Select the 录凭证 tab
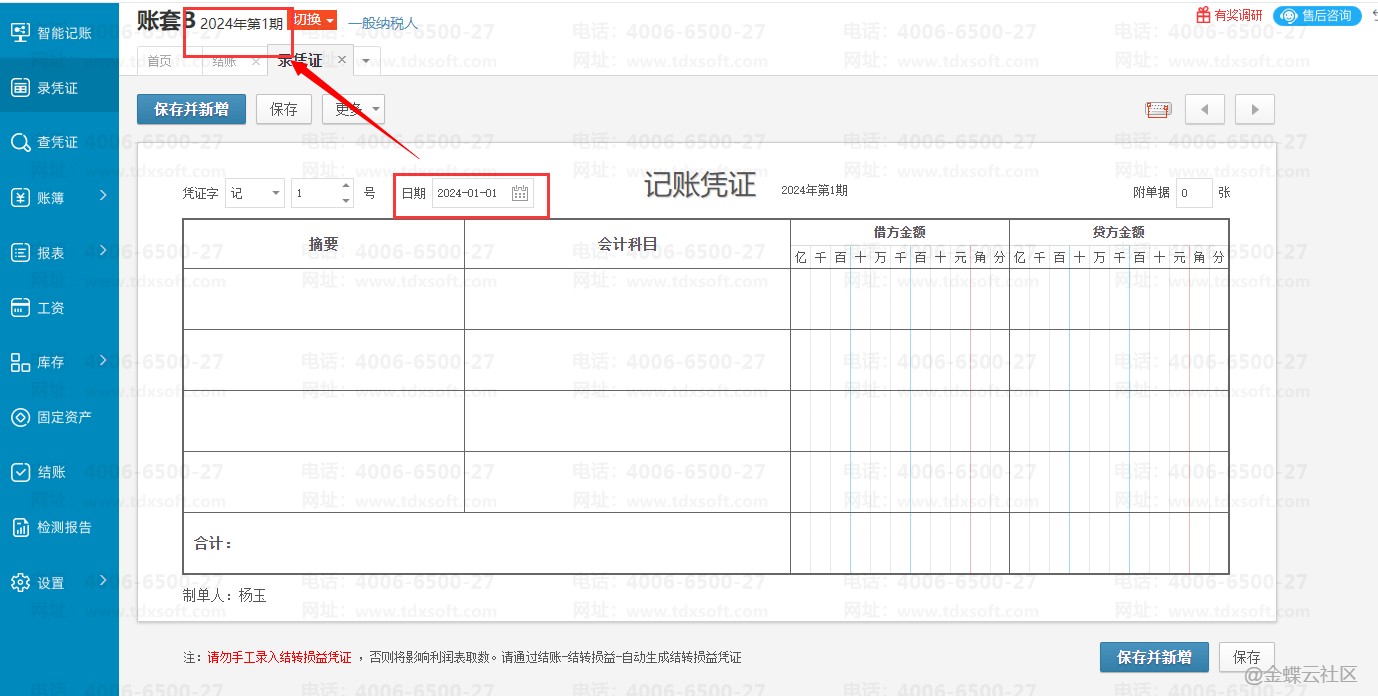This screenshot has width=1378, height=696. (300, 61)
